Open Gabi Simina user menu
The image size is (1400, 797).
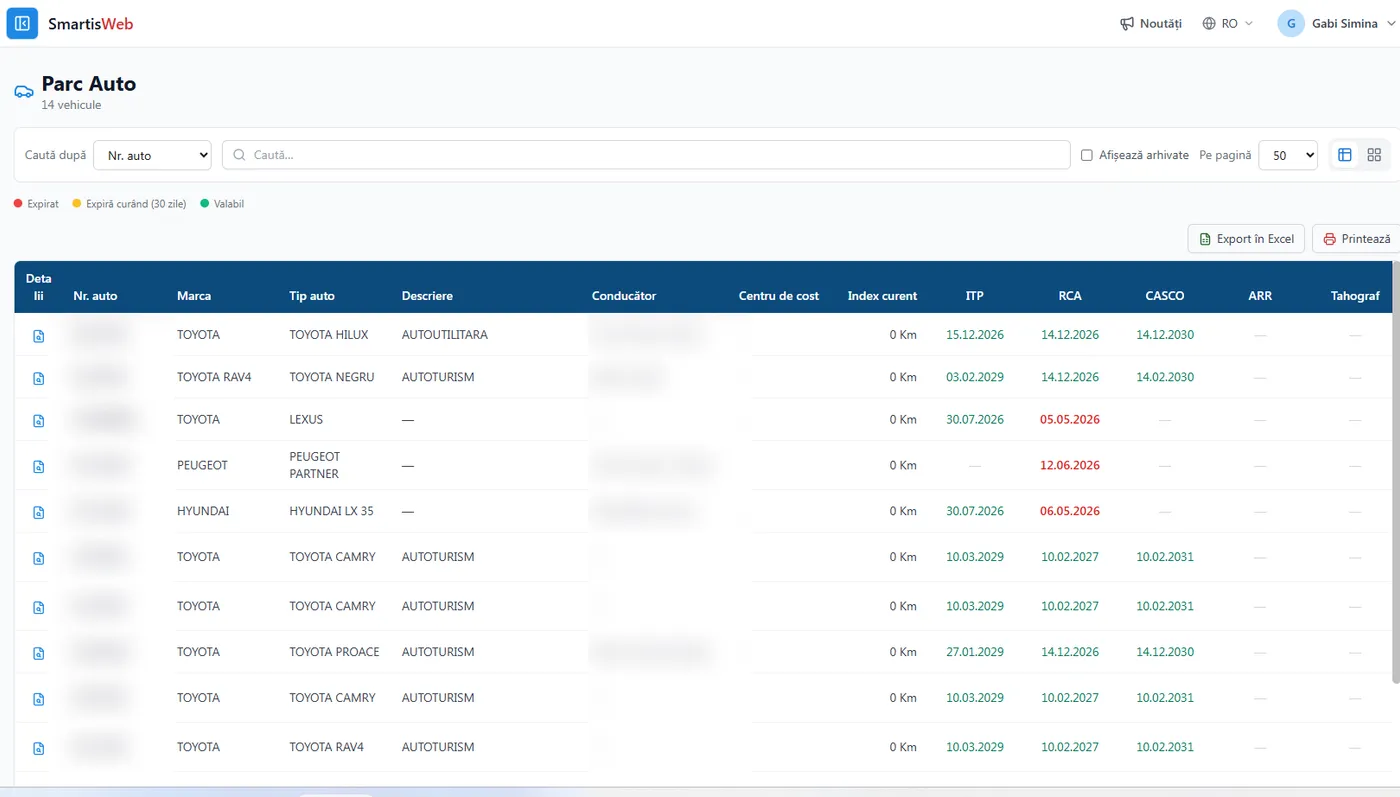click(x=1338, y=23)
